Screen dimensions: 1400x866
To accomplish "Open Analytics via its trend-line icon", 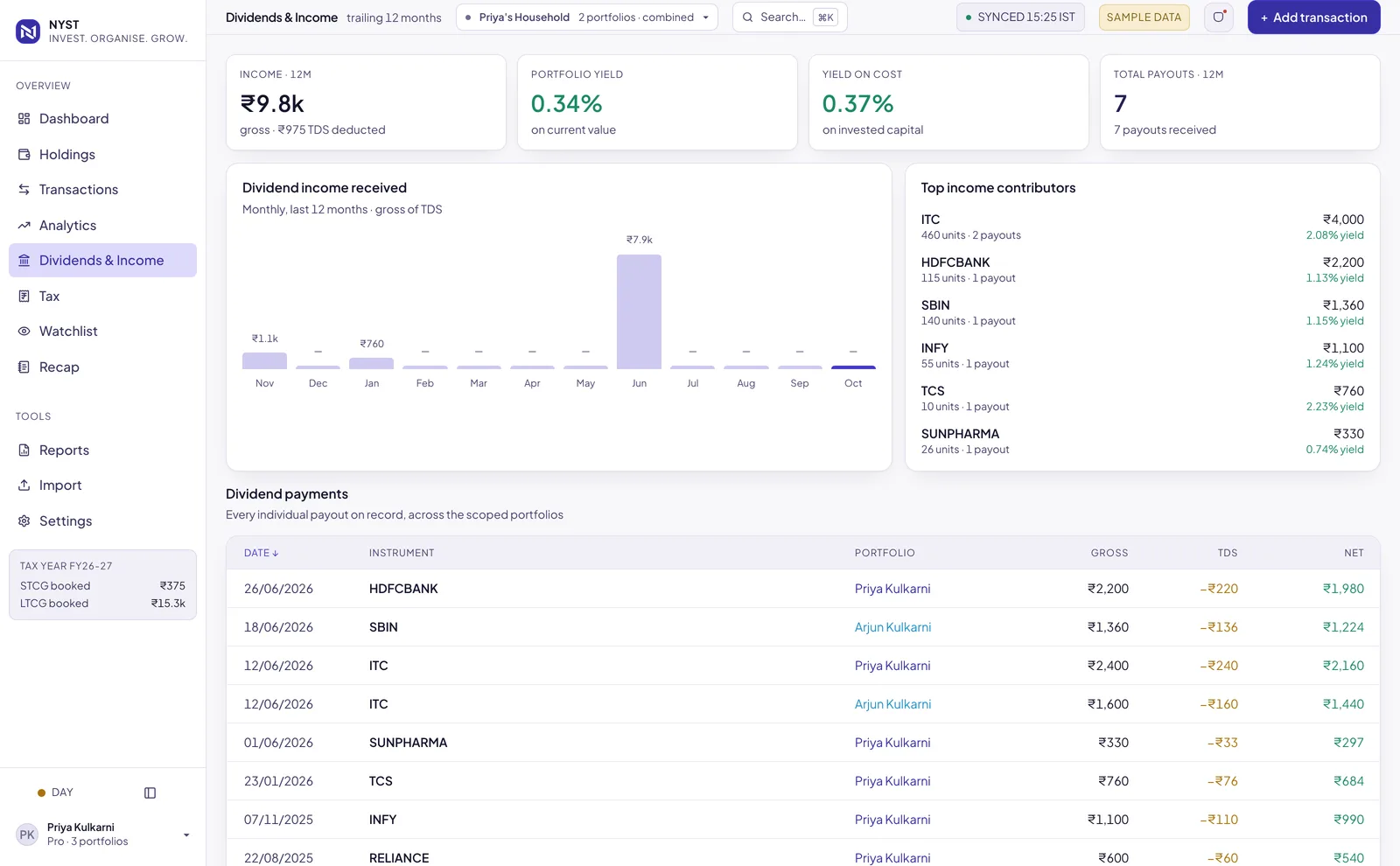I will pyautogui.click(x=24, y=226).
